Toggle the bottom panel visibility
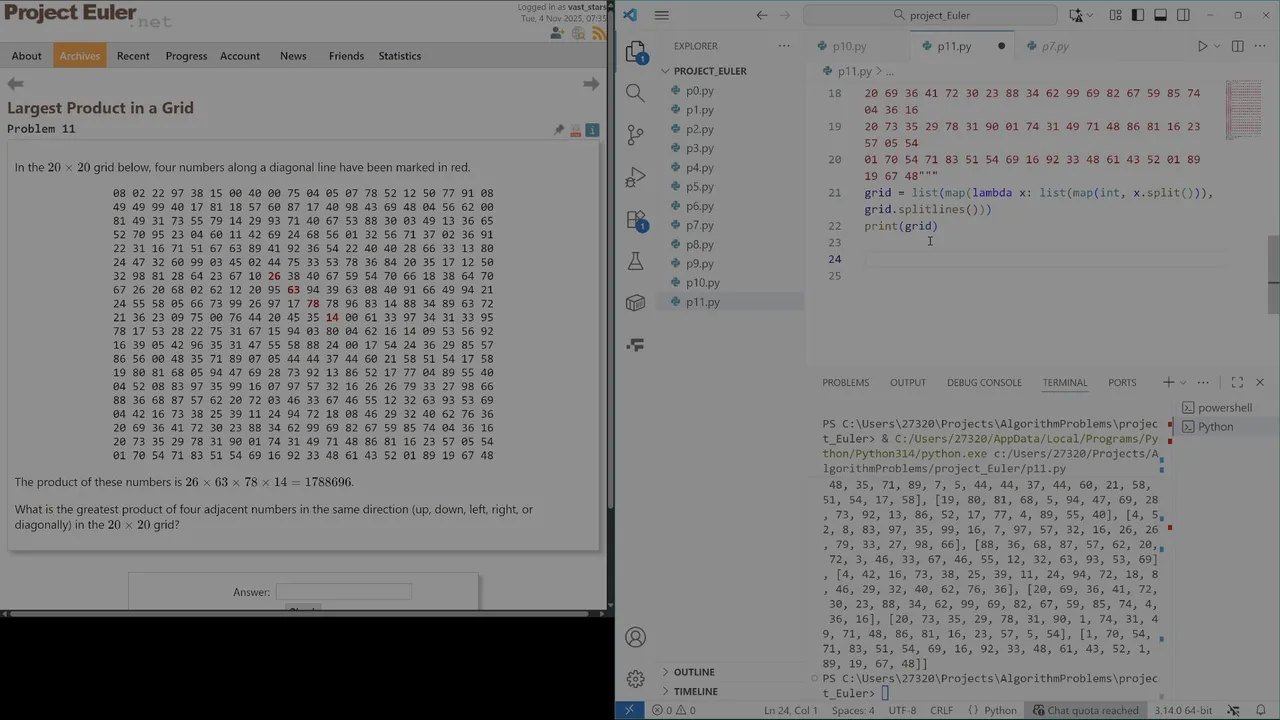 [1160, 15]
